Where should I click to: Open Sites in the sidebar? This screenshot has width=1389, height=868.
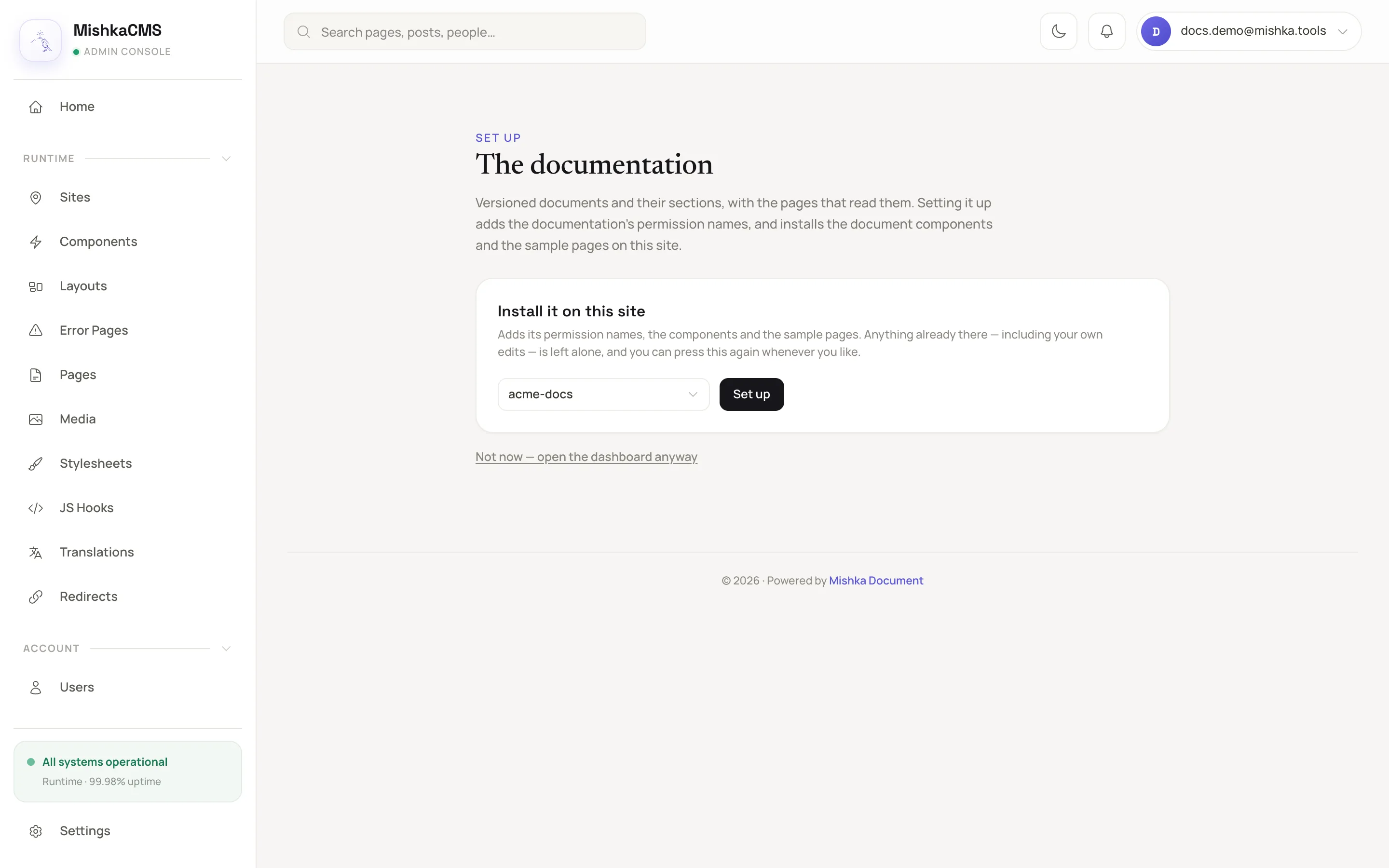pos(127,198)
